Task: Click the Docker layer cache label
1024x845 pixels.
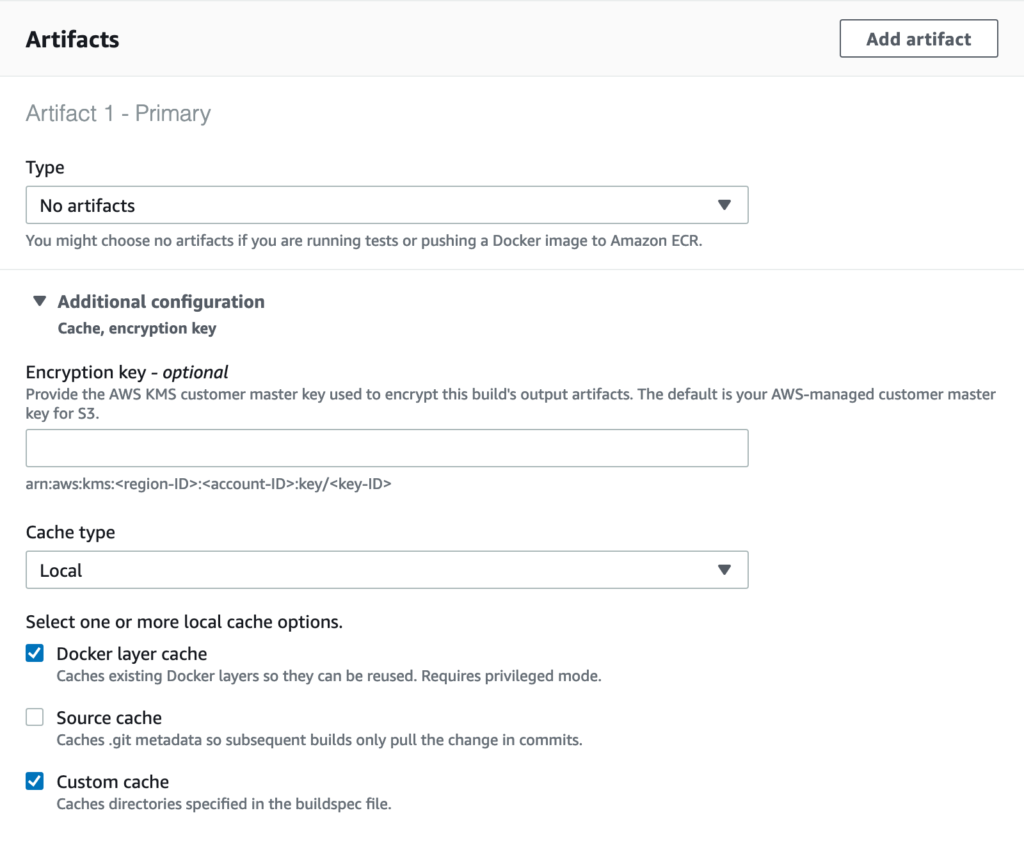Action: 132,654
